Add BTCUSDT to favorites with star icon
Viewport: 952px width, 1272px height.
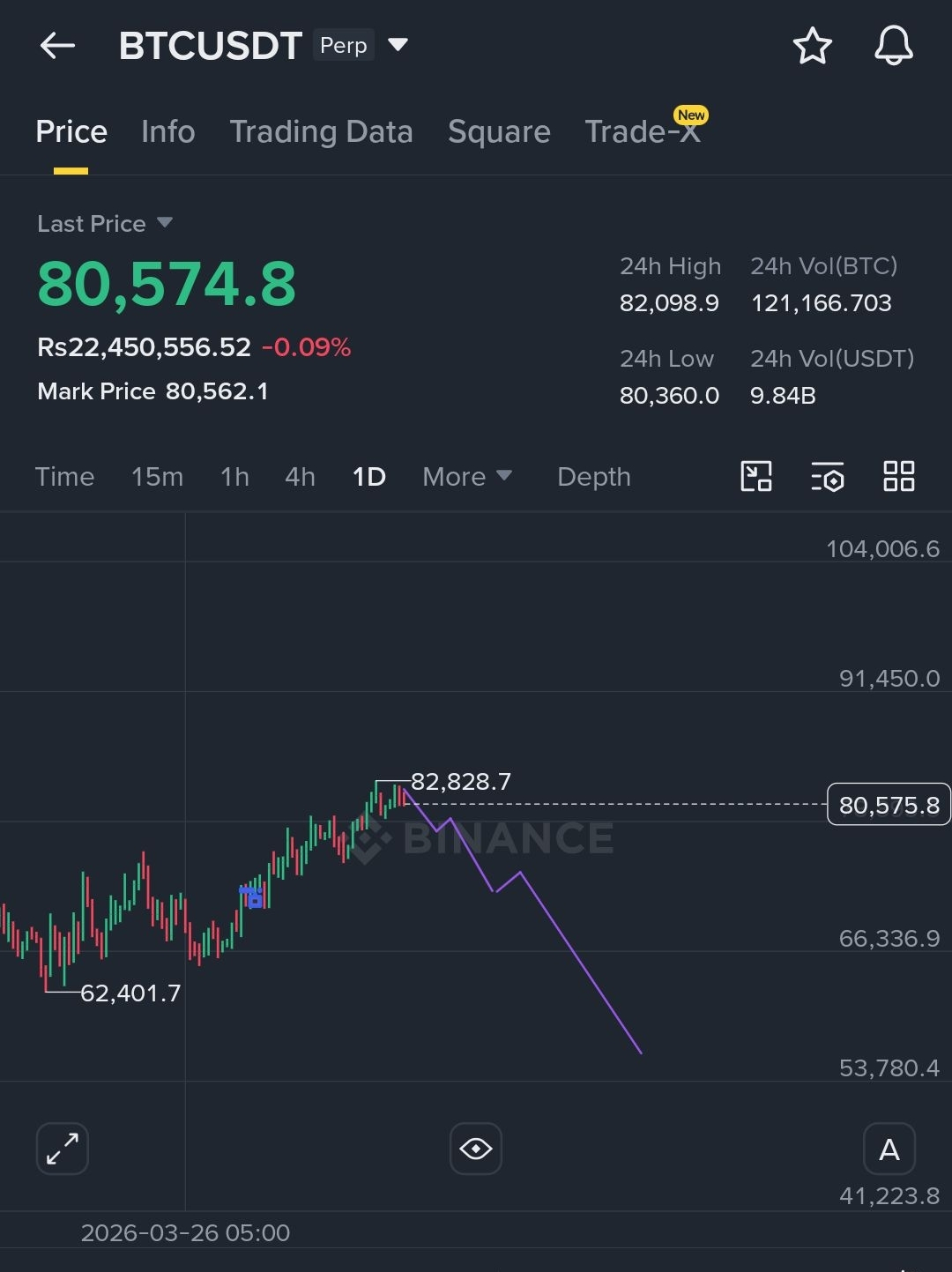pos(812,46)
